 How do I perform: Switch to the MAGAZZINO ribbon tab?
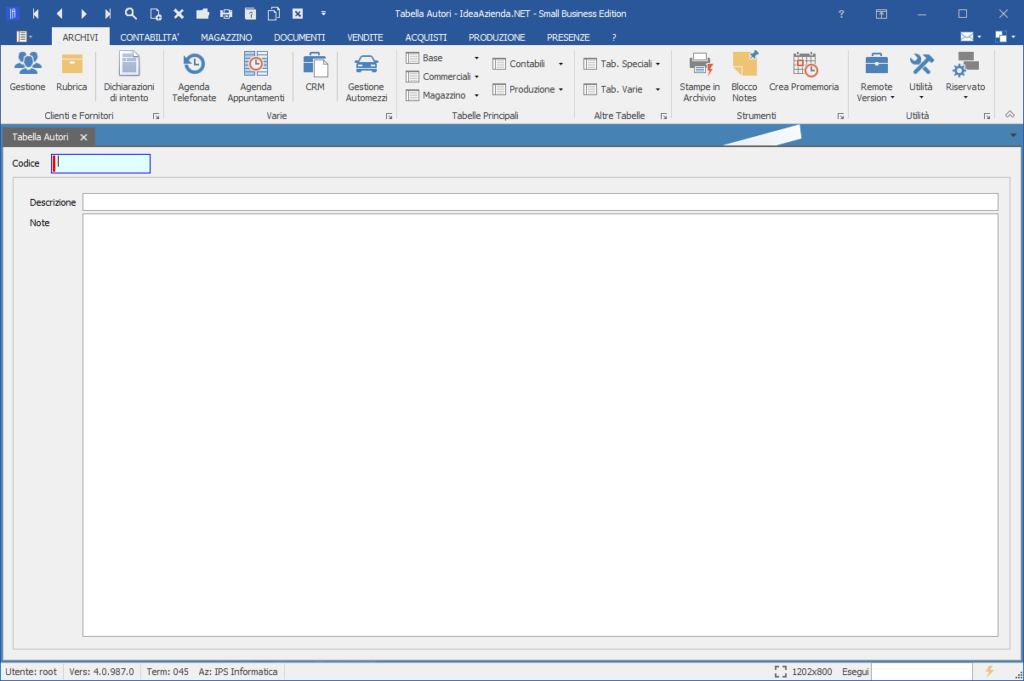click(x=226, y=37)
